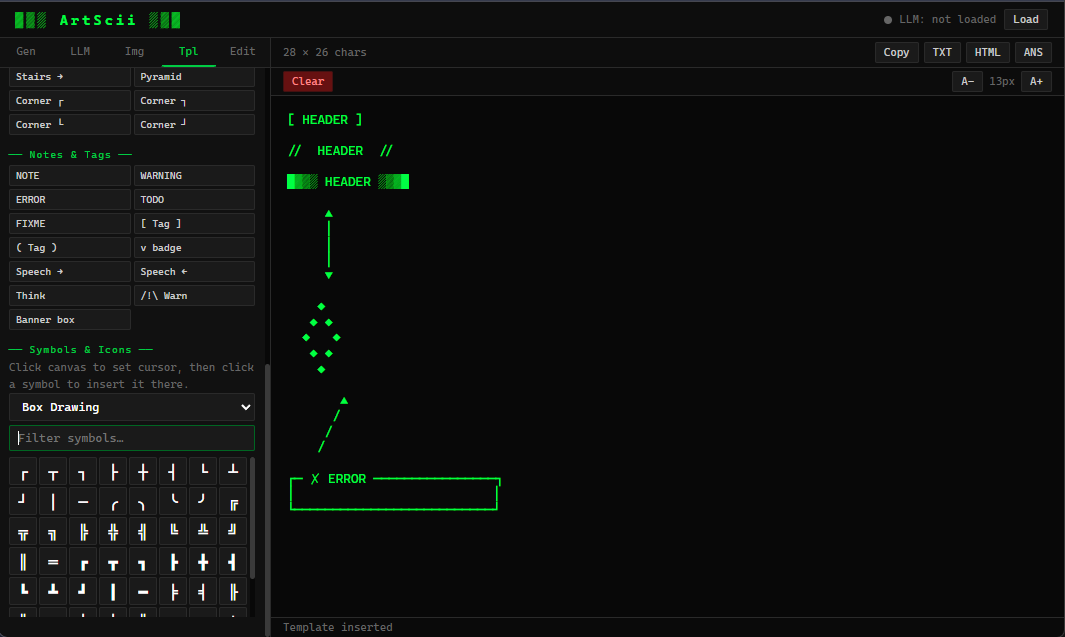Image resolution: width=1065 pixels, height=637 pixels.
Task: Insert the Think bubble template
Action: click(x=69, y=296)
